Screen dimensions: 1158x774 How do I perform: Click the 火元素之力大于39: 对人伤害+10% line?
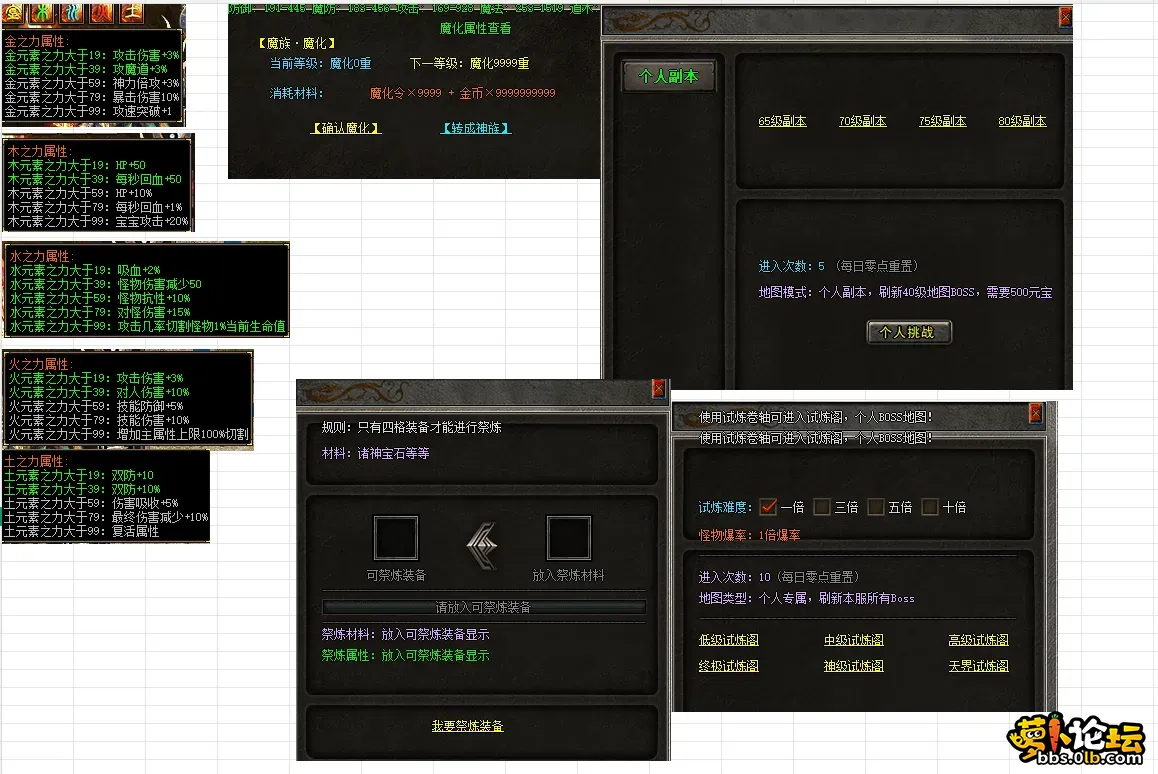99,392
